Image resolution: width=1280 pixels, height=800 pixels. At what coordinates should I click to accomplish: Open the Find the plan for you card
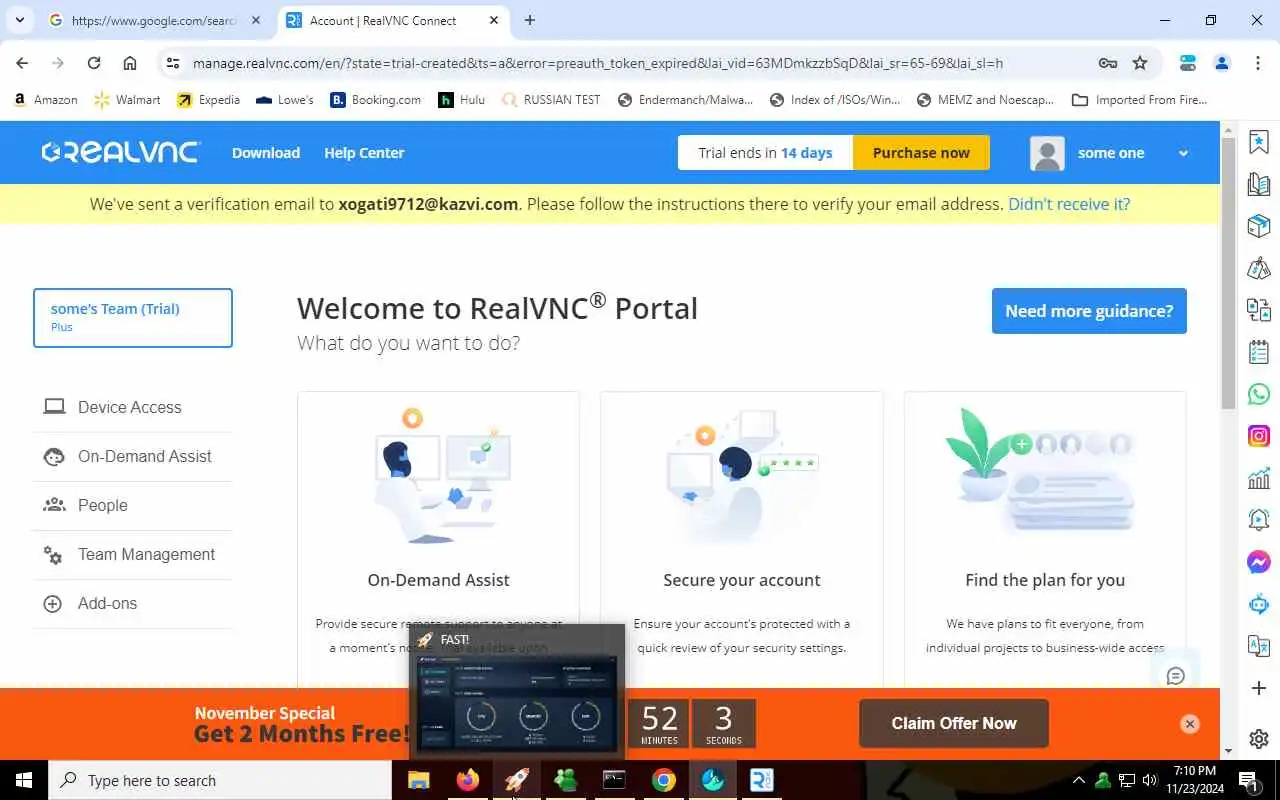(x=1045, y=540)
